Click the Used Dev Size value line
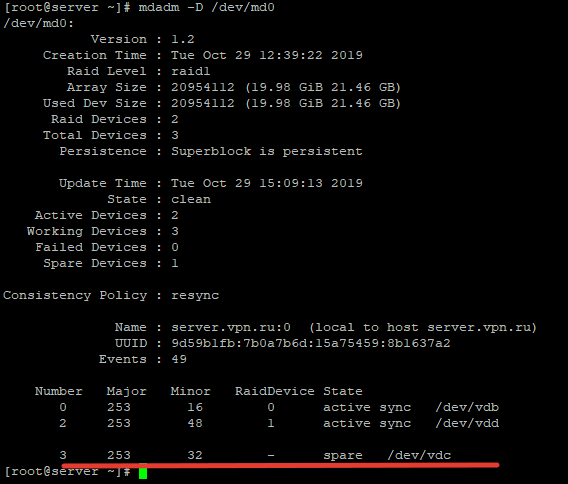This screenshot has height=484, width=568. click(x=286, y=103)
